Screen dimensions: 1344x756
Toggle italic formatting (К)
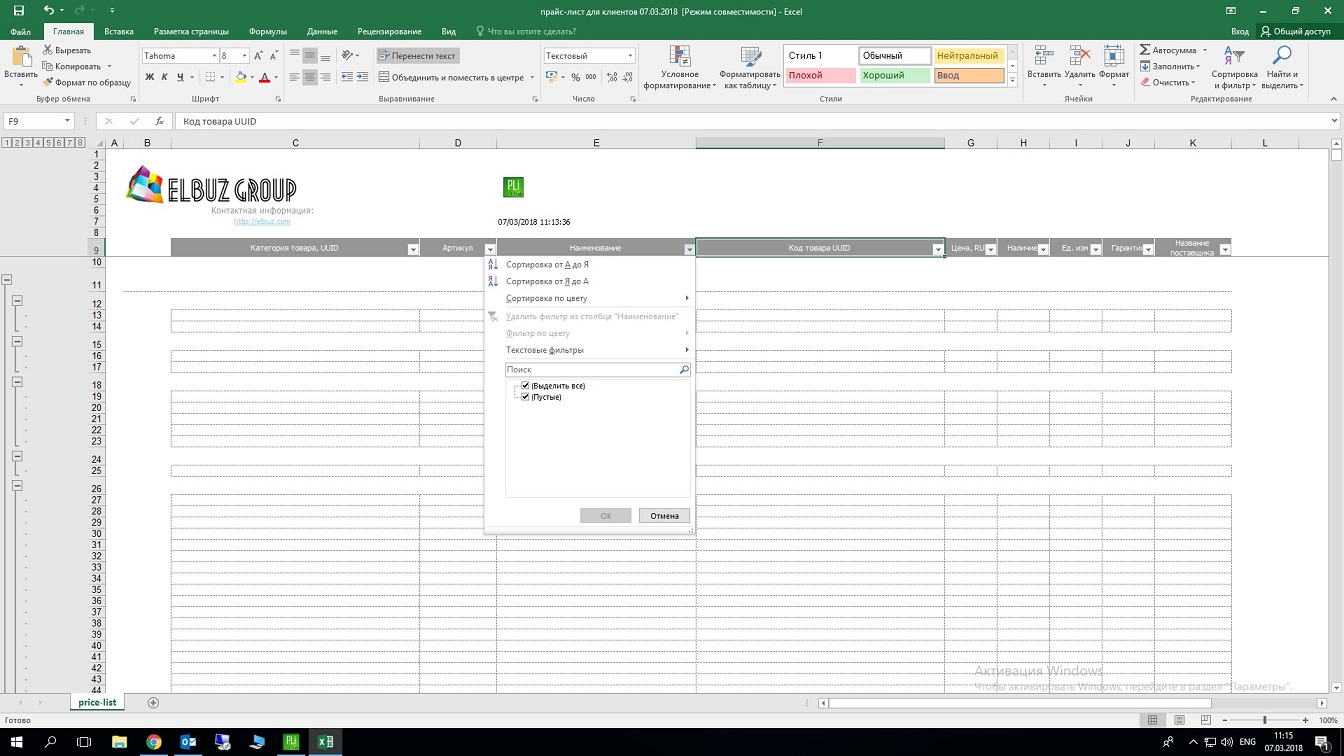point(165,77)
